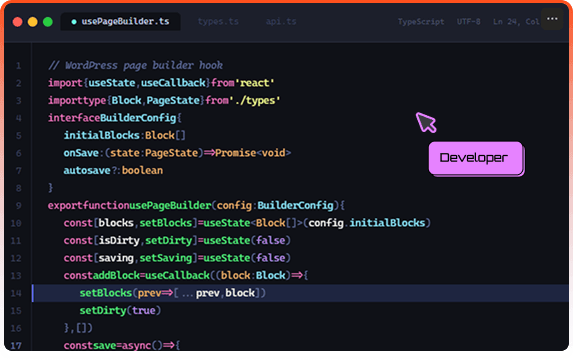
Task: Click 'boolean' type on line 7
Action: pos(142,170)
